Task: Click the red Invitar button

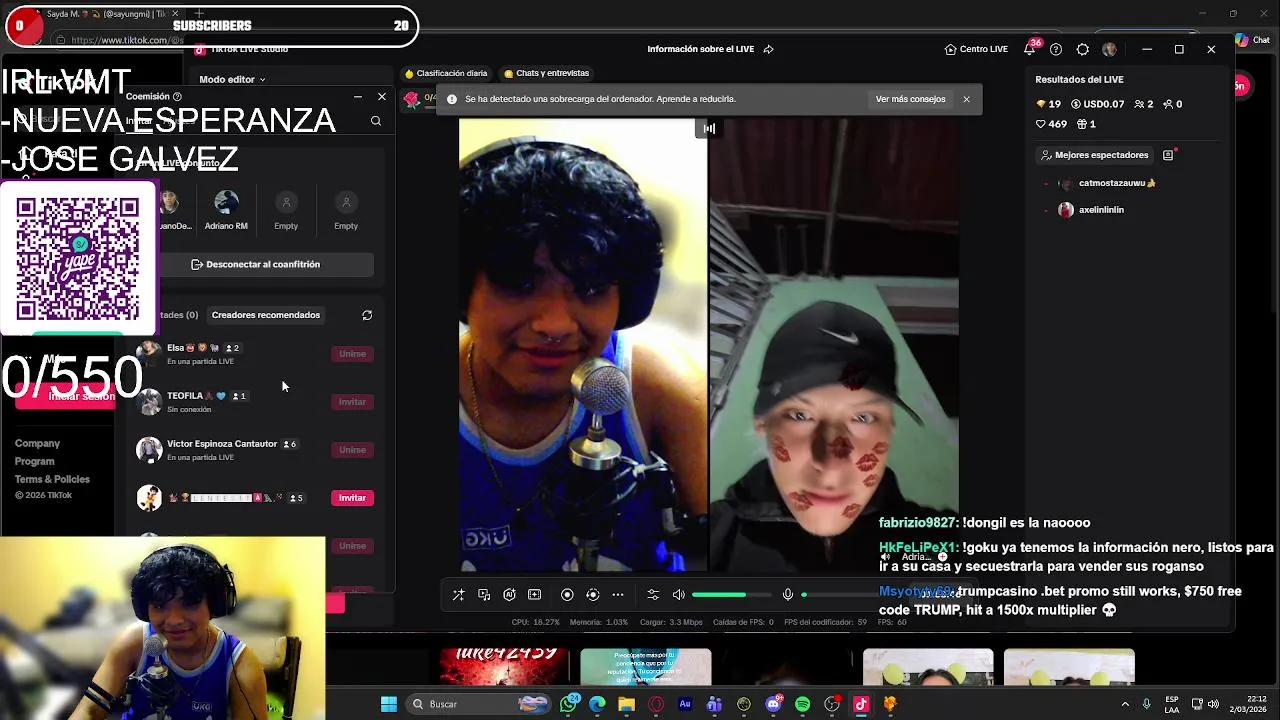Action: (352, 498)
